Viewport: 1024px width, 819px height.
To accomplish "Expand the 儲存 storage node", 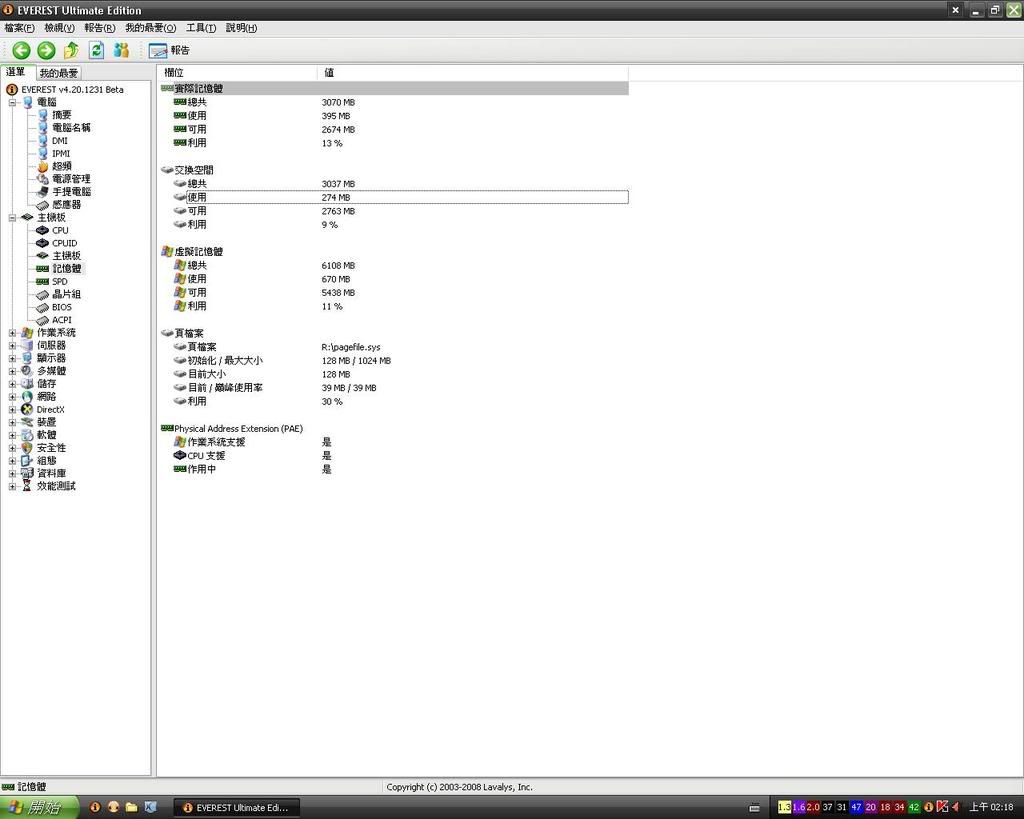I will pyautogui.click(x=12, y=384).
